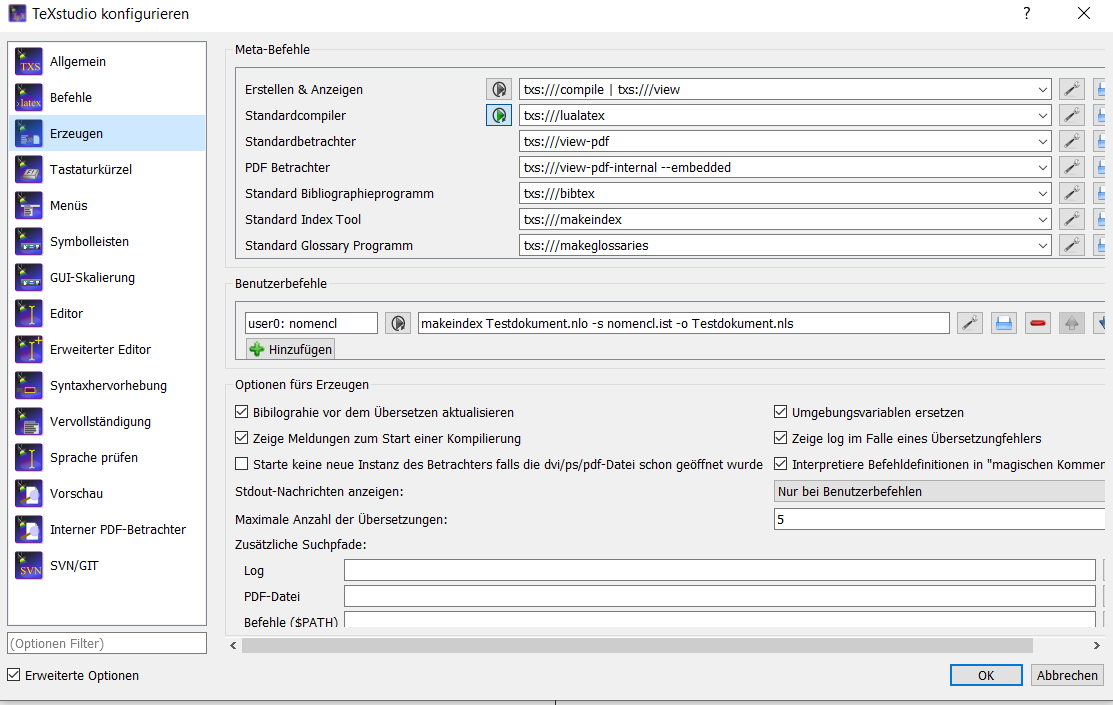This screenshot has width=1113, height=705.
Task: Click the wrench icon for PDF Betrachter row
Action: [1071, 167]
